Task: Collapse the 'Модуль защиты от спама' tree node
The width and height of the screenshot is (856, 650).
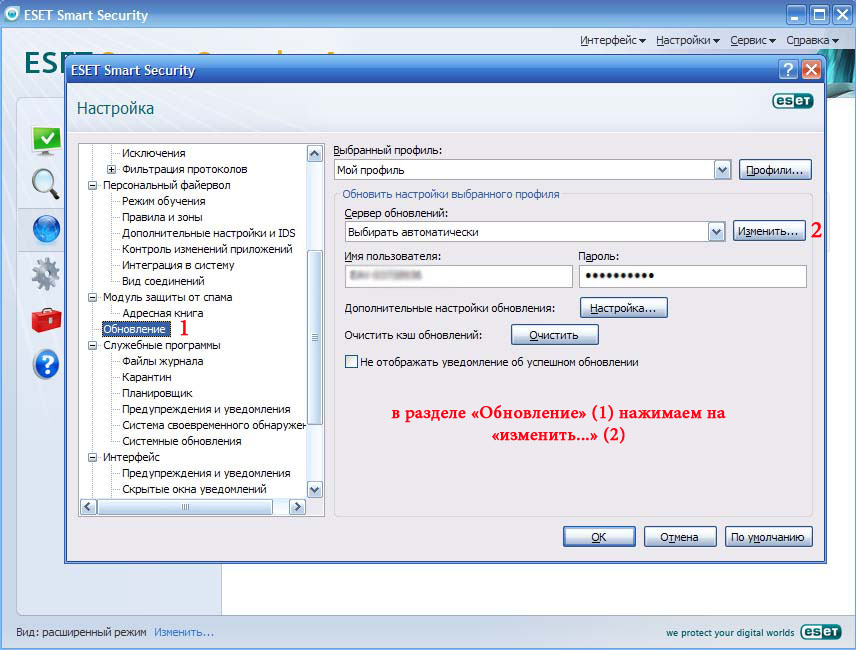Action: coord(92,297)
